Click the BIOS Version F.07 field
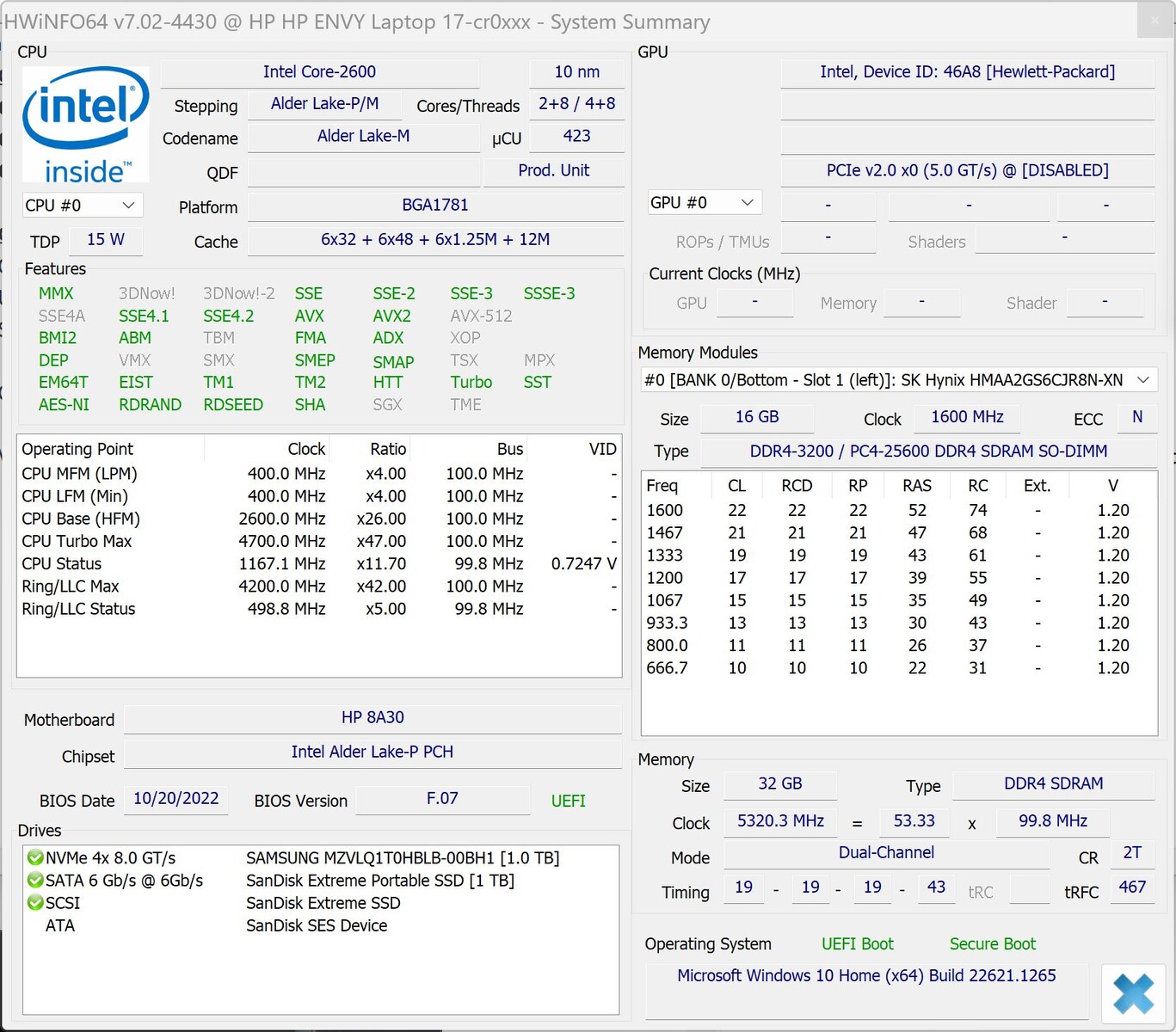Screen dimensions: 1176x1032 pyautogui.click(x=442, y=799)
